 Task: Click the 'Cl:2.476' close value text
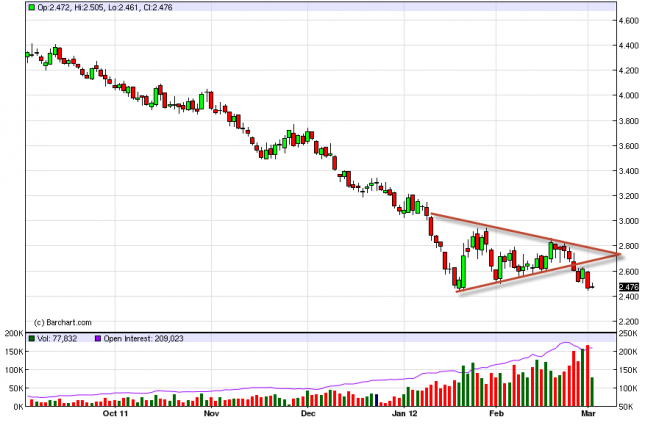point(158,7)
